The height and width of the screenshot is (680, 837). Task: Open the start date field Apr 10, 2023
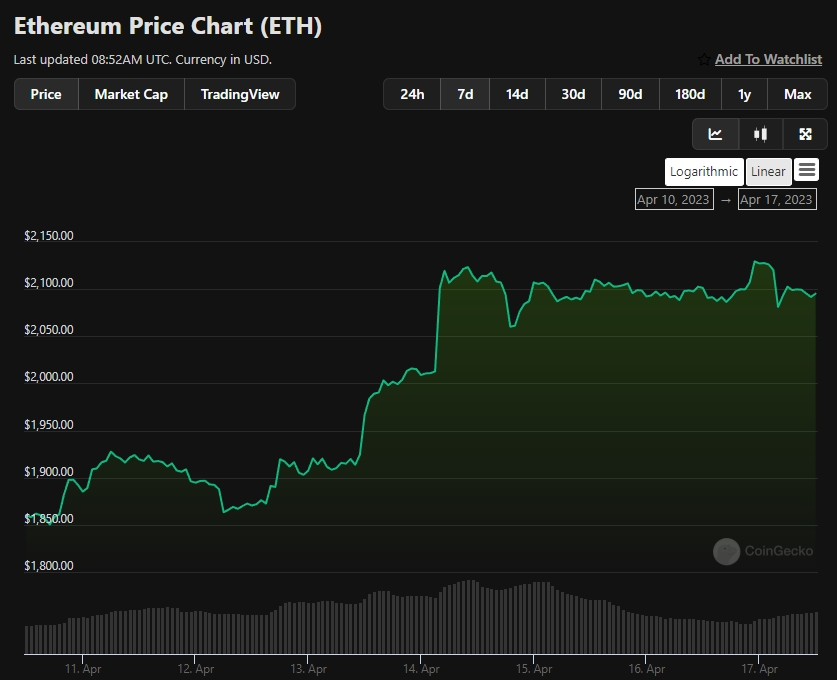(x=673, y=200)
